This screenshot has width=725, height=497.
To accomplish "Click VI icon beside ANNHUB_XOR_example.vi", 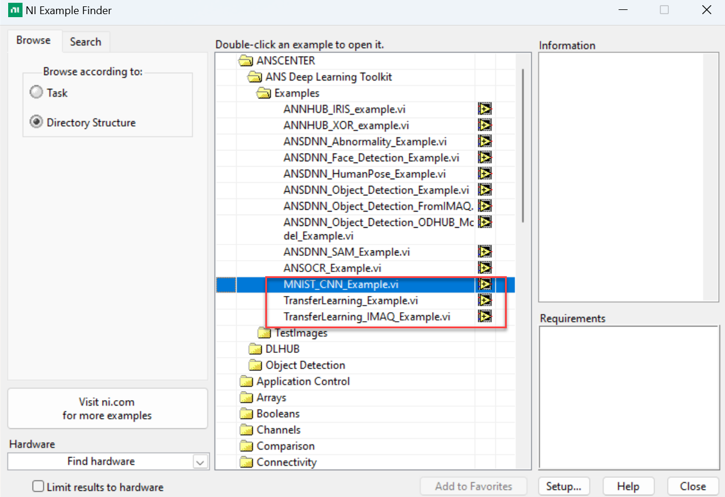I will click(485, 125).
